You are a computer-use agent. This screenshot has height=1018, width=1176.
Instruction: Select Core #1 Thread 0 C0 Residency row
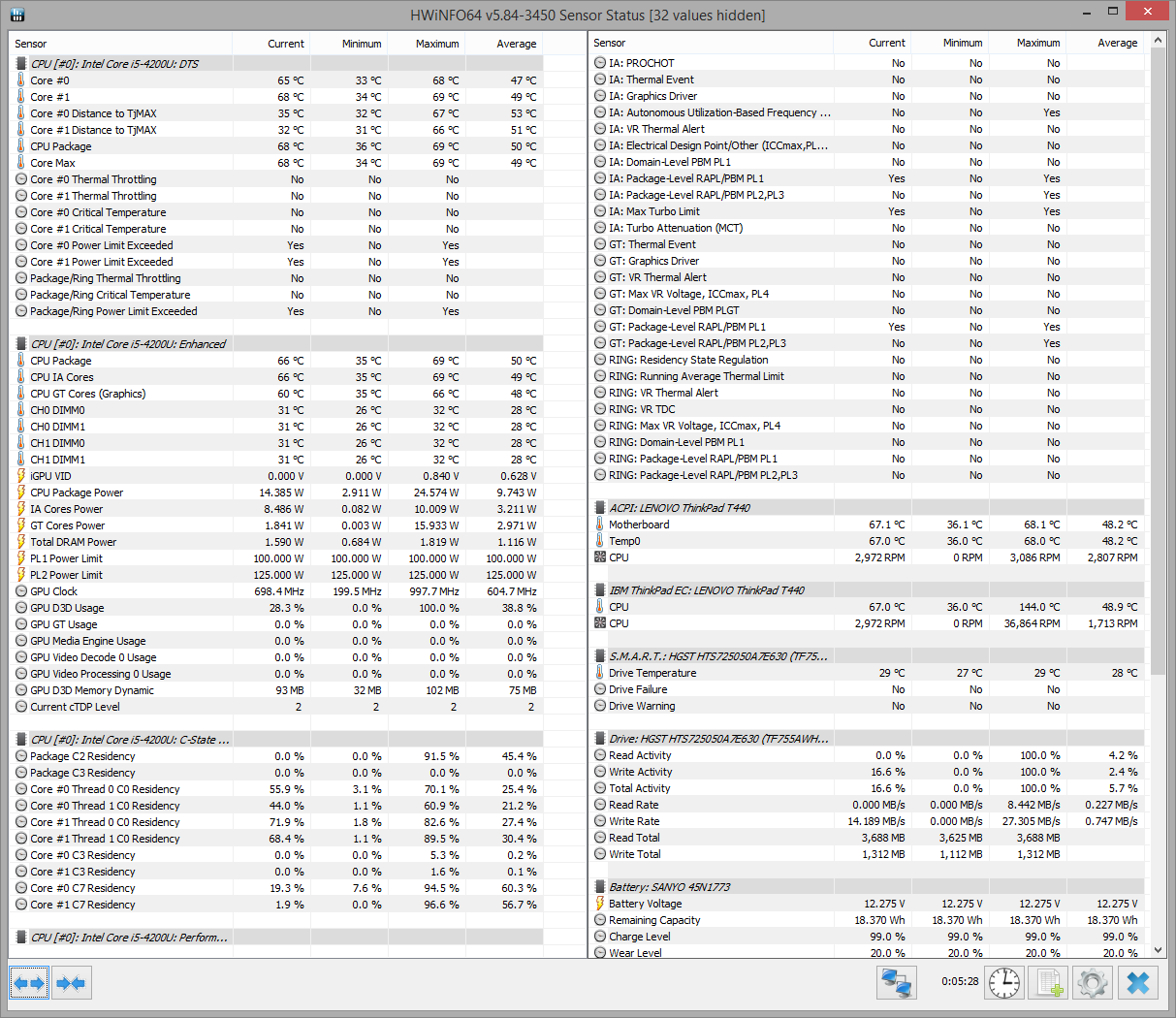[276, 822]
